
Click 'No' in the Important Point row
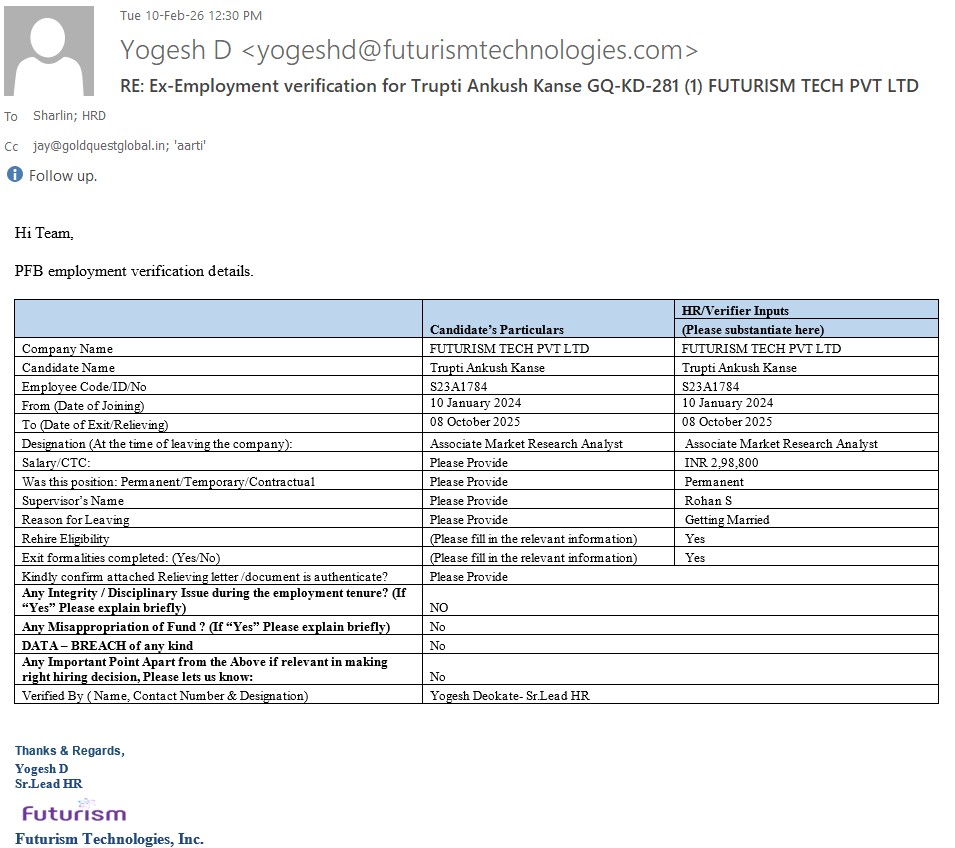coord(437,676)
